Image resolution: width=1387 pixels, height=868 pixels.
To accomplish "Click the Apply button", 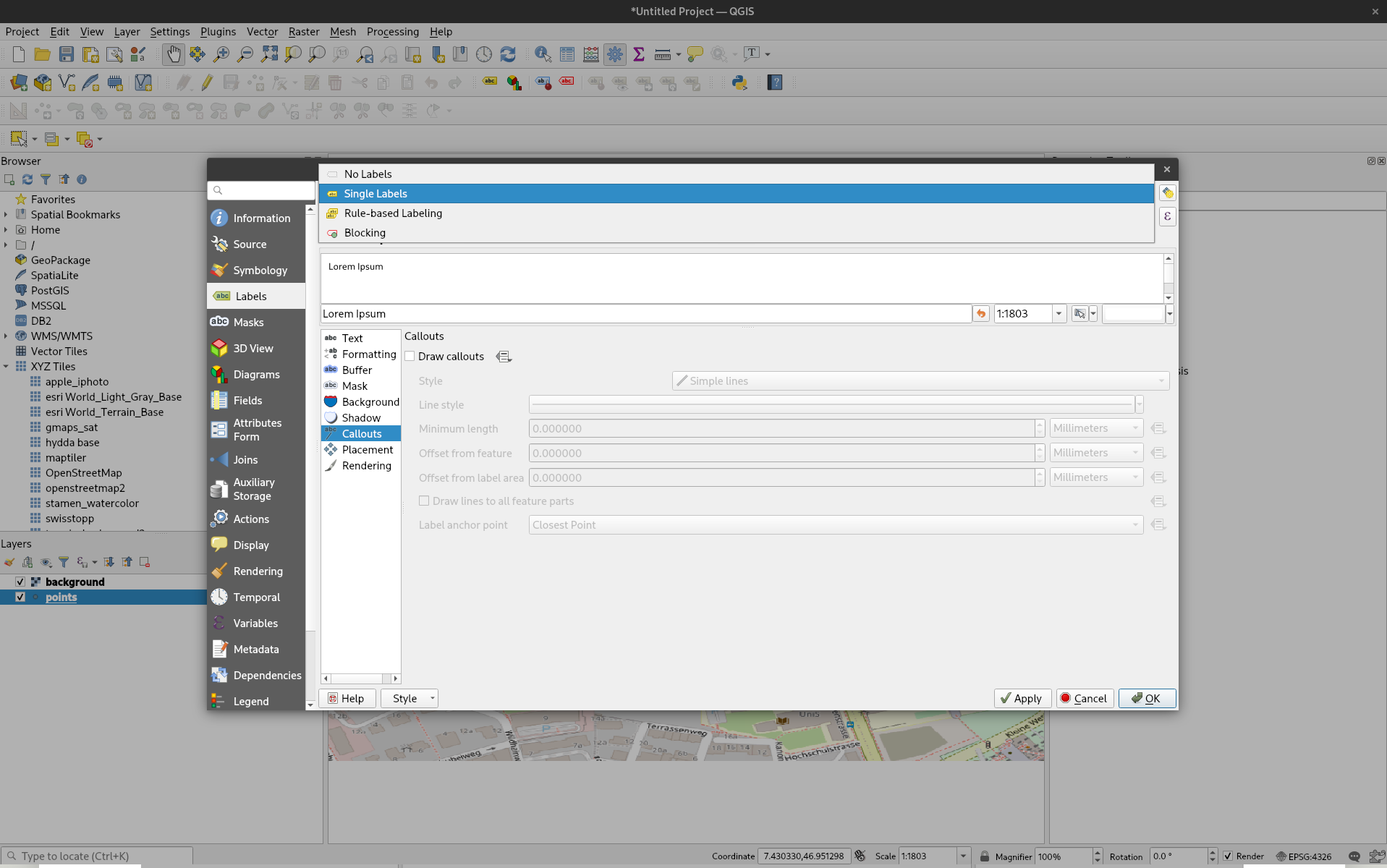I will click(1022, 699).
